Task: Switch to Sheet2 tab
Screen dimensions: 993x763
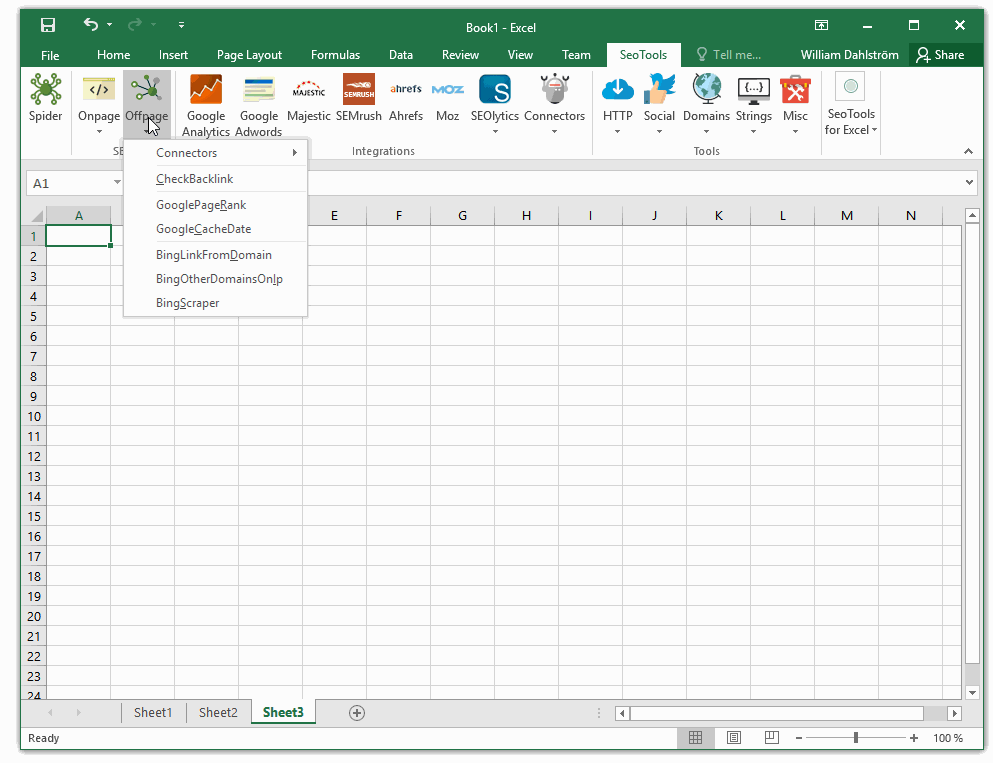Action: [x=218, y=713]
